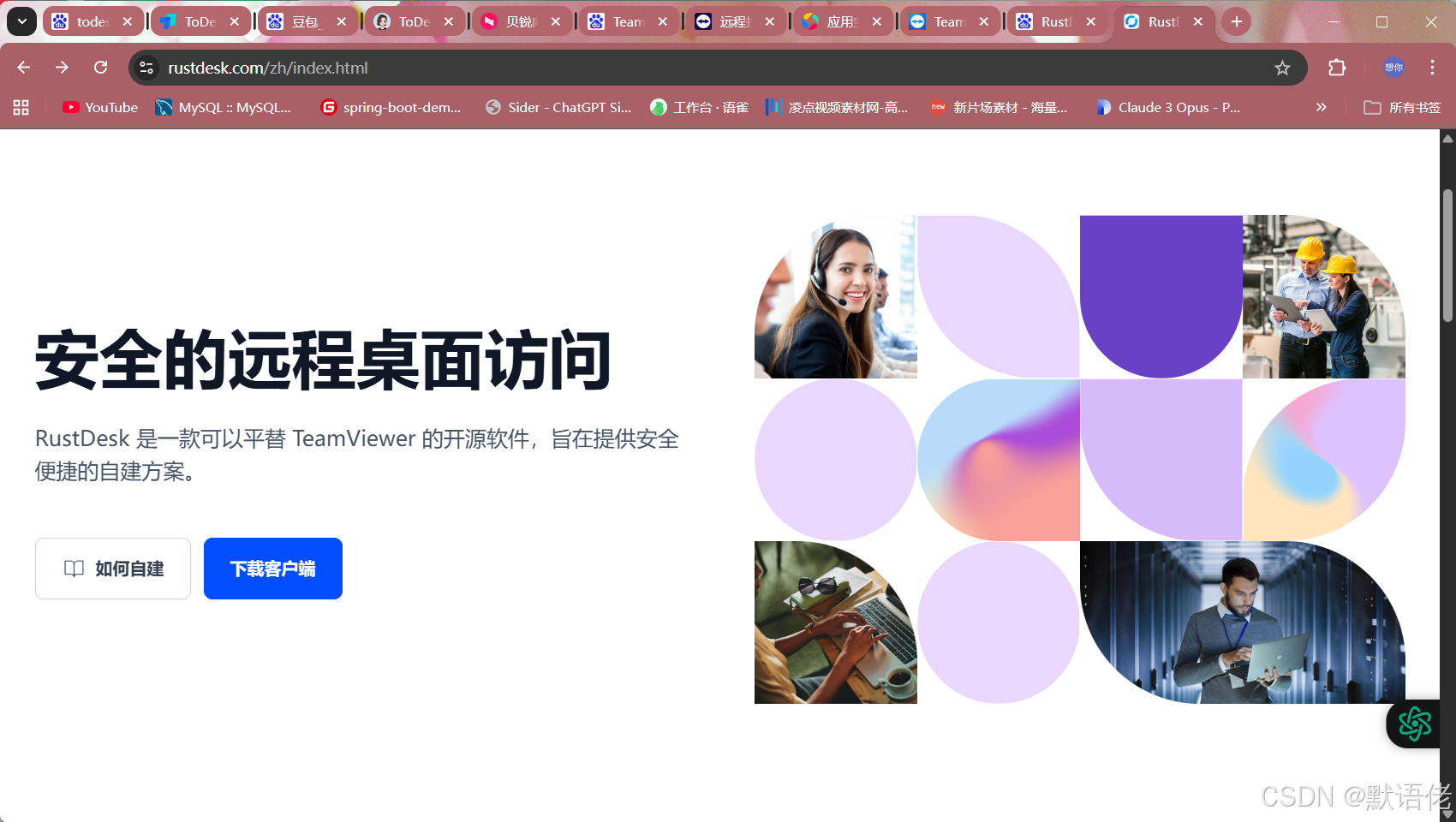The height and width of the screenshot is (822, 1456).
Task: Click the 如何自建 button
Action: click(x=113, y=569)
